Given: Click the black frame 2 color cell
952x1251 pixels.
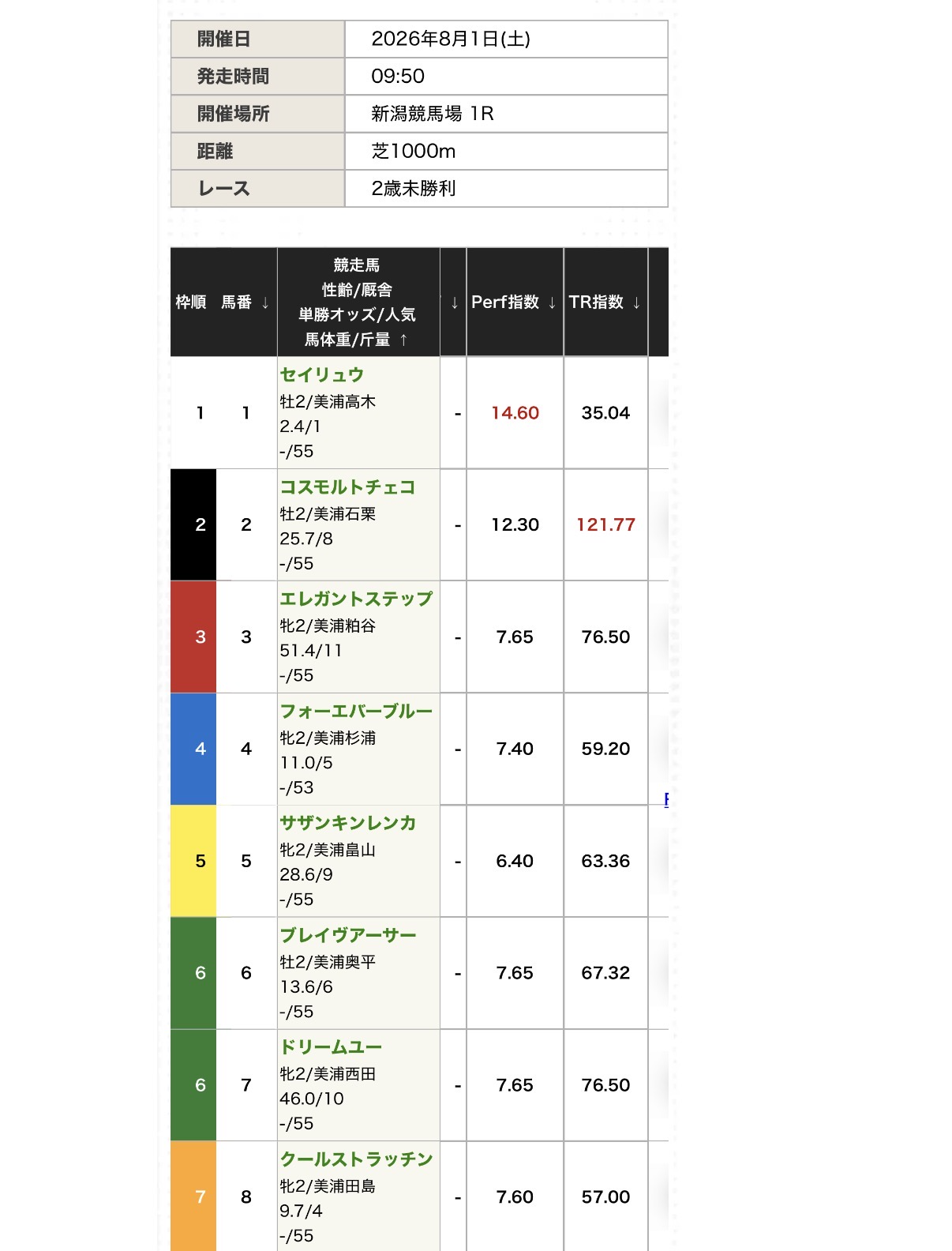Looking at the screenshot, I should tap(193, 524).
